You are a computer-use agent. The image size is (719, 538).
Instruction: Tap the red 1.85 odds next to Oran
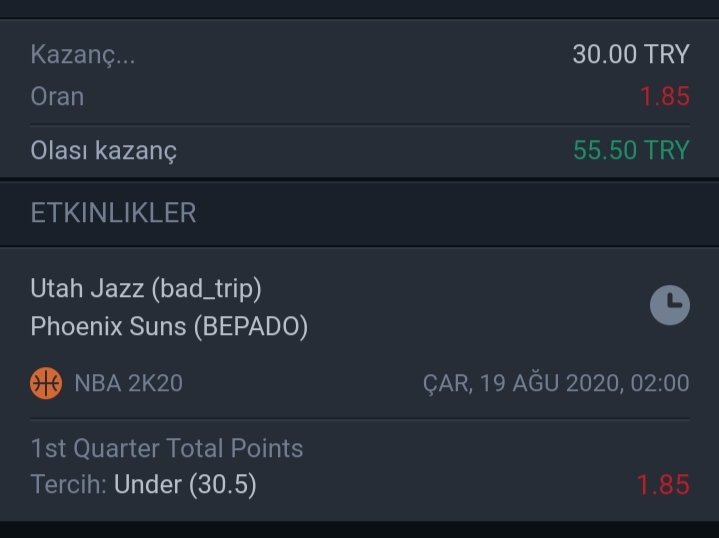pos(665,96)
